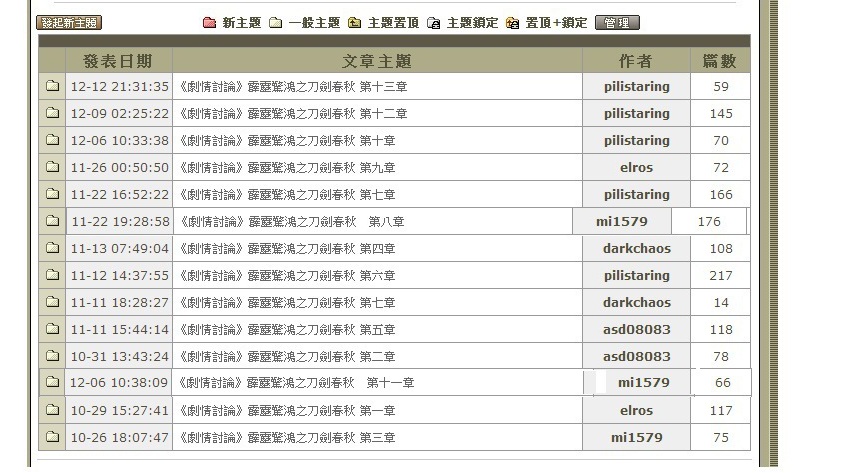This screenshot has width=856, height=473.
Task: Click folder icon of the 第八章 row
Action: click(x=52, y=221)
